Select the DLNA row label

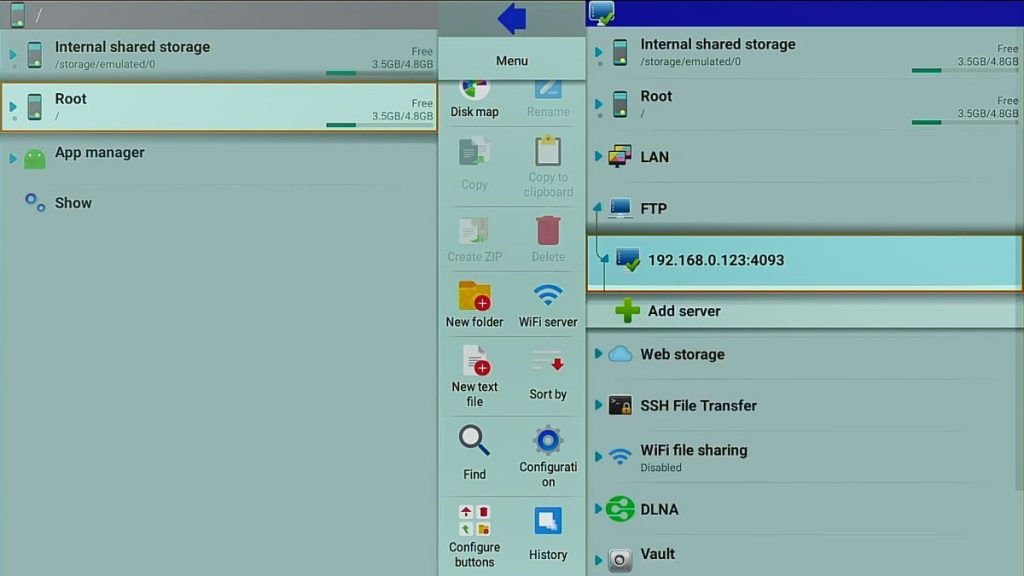tap(659, 509)
